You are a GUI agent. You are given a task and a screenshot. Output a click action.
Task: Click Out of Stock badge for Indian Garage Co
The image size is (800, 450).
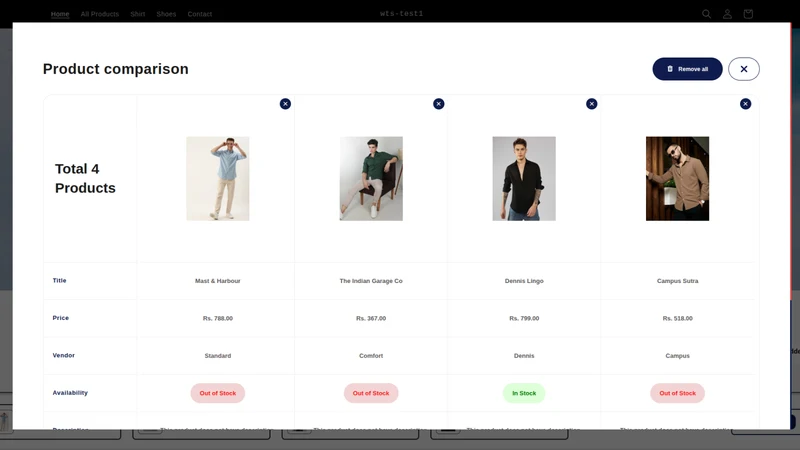[371, 393]
